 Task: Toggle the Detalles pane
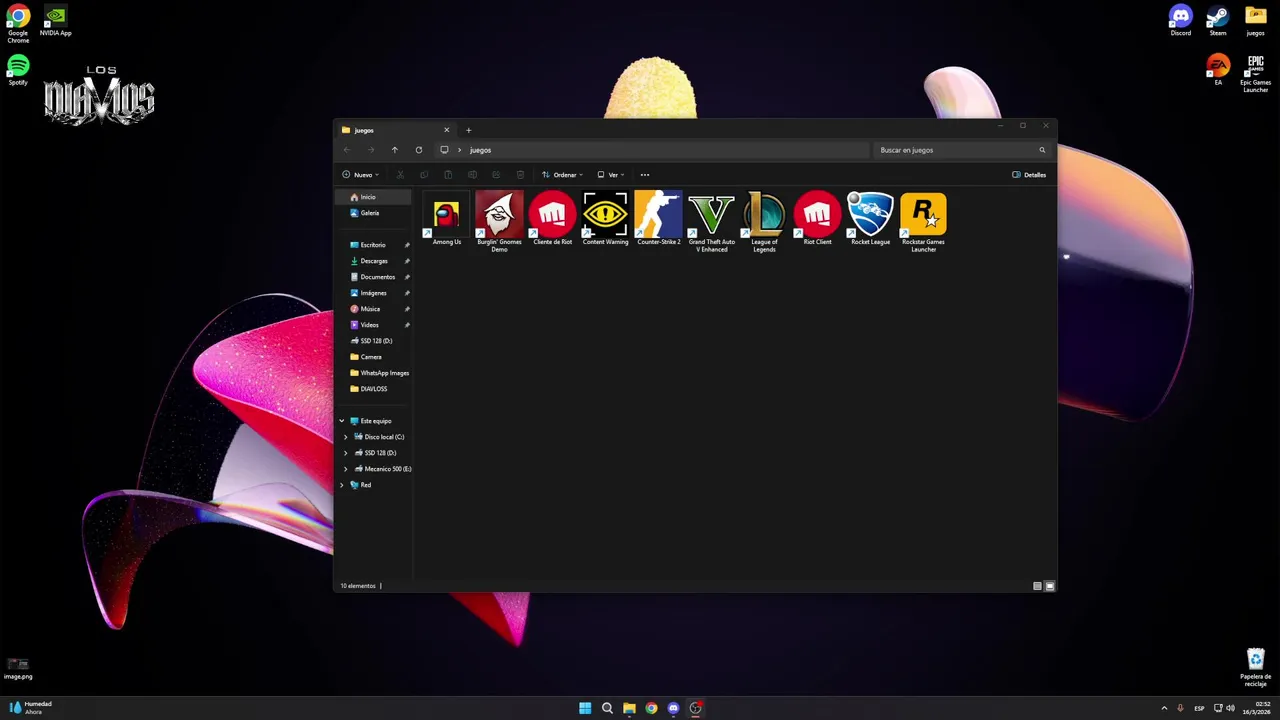pos(1029,175)
